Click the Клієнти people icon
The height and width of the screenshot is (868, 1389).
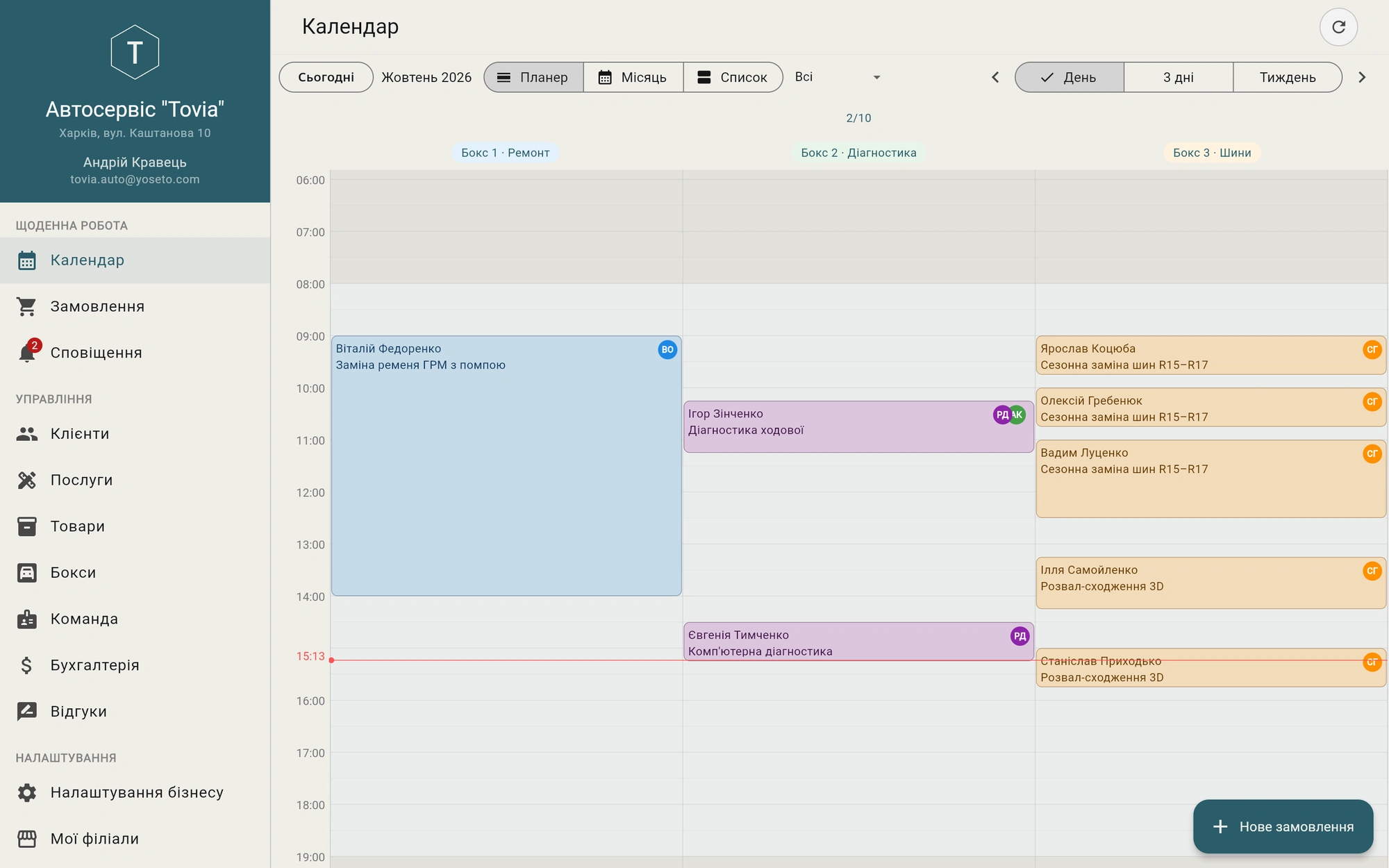click(x=26, y=434)
